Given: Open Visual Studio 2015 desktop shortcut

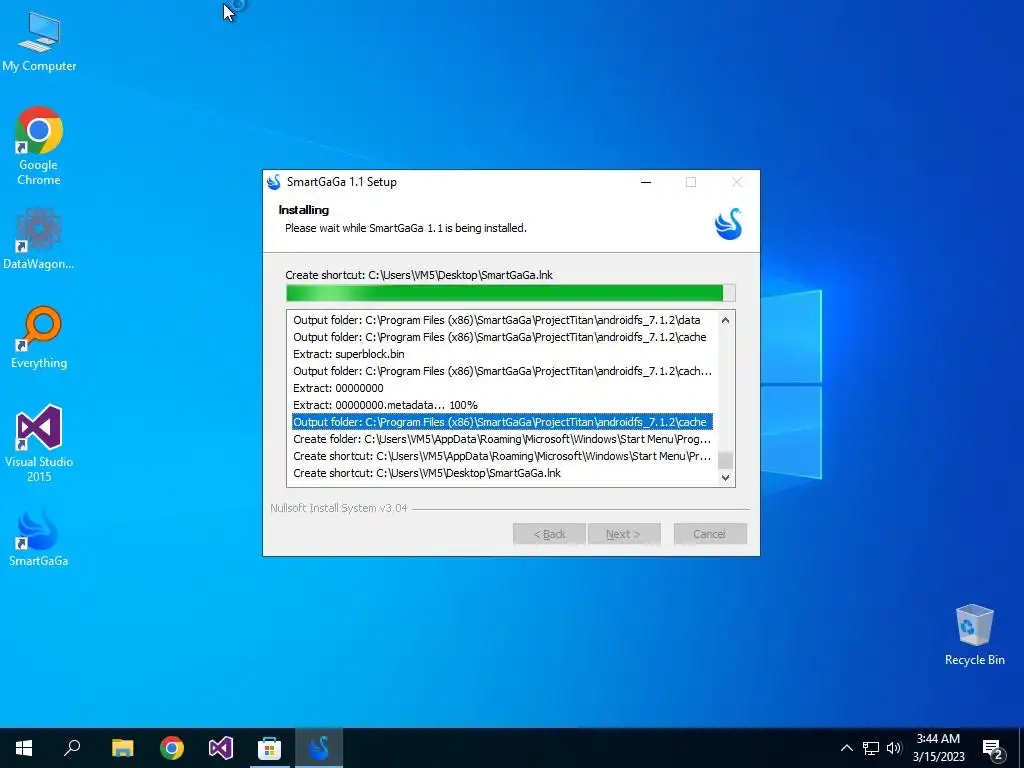Looking at the screenshot, I should 39,443.
